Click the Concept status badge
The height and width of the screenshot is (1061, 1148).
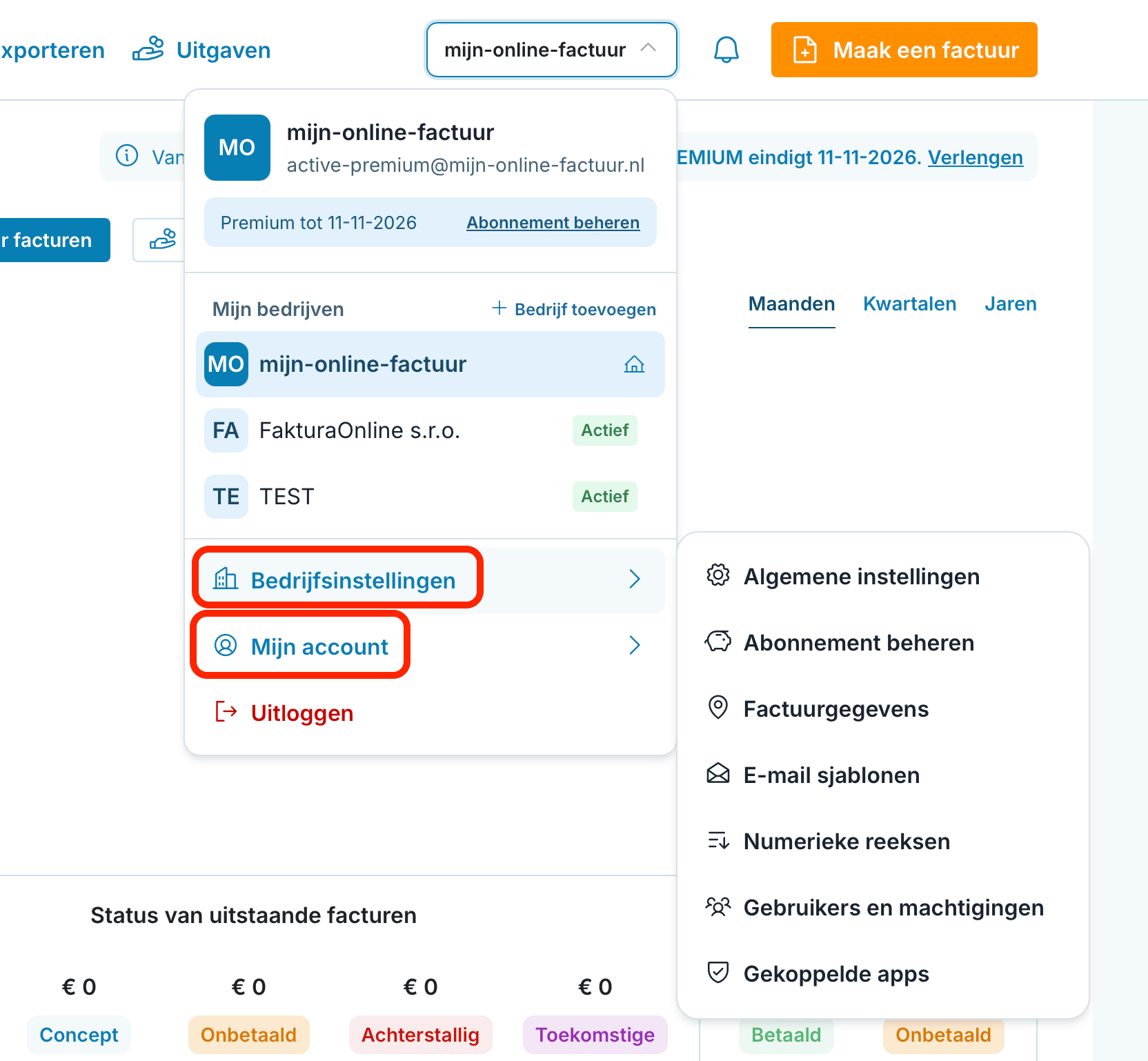pos(79,1035)
